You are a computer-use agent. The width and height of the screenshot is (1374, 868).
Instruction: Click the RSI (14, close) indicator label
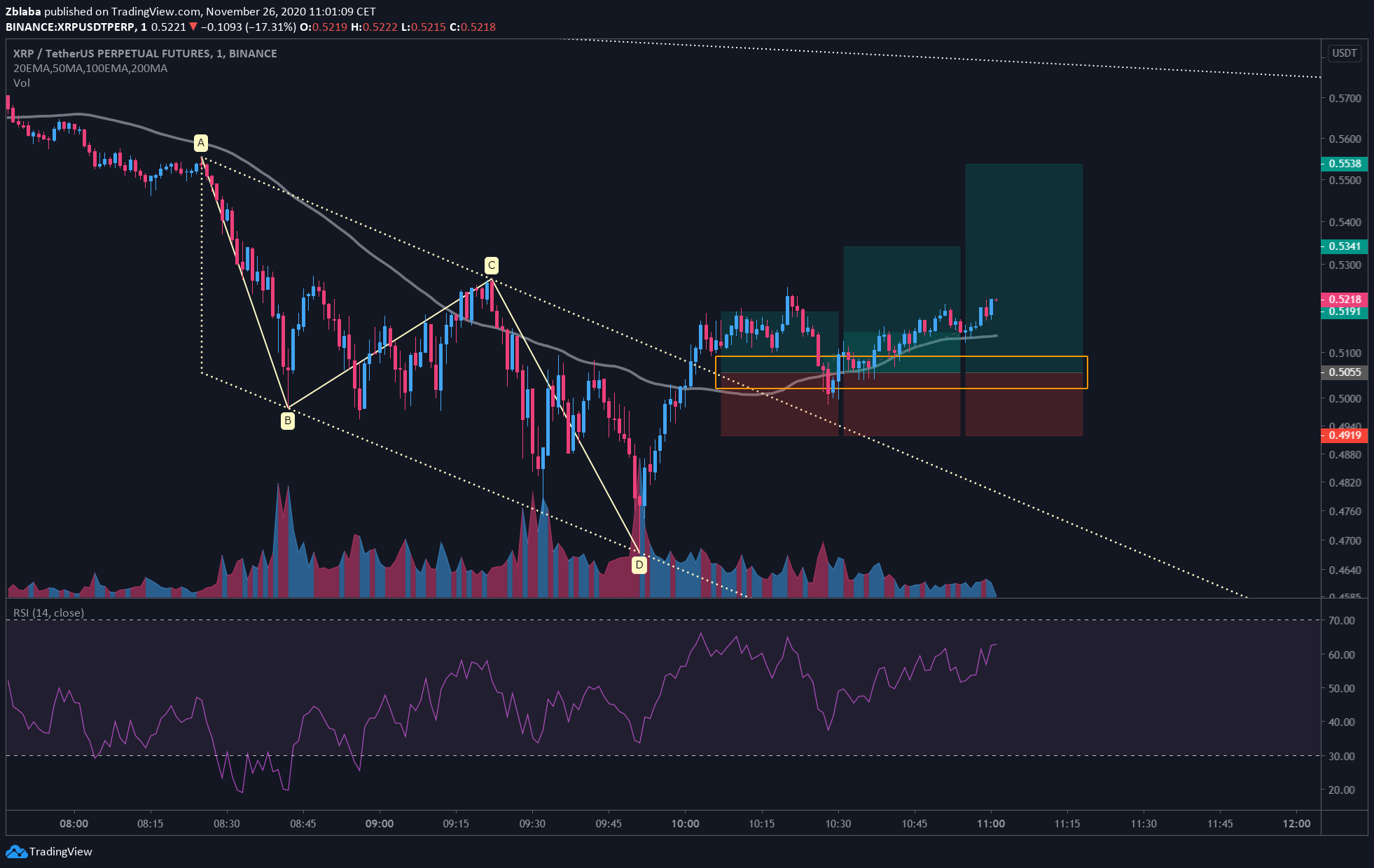(x=49, y=613)
